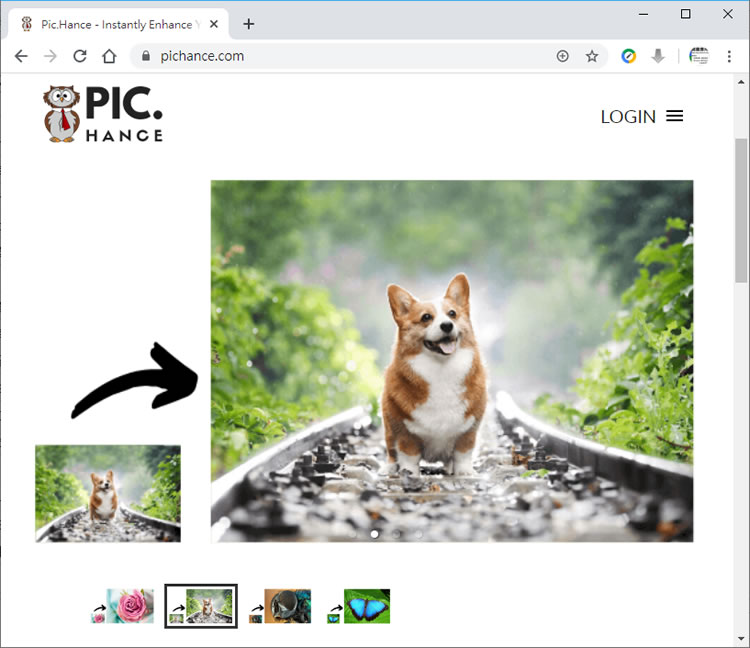
Task: Minimize the browser window
Action: pyautogui.click(x=643, y=14)
